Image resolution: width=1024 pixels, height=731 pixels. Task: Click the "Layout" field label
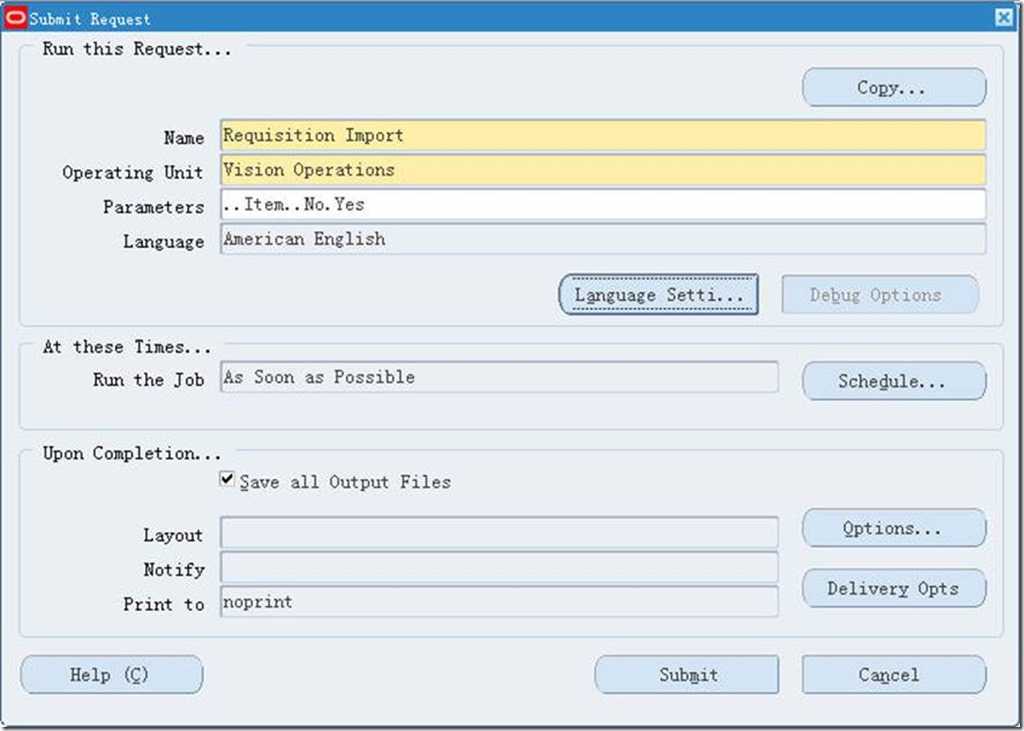click(174, 535)
